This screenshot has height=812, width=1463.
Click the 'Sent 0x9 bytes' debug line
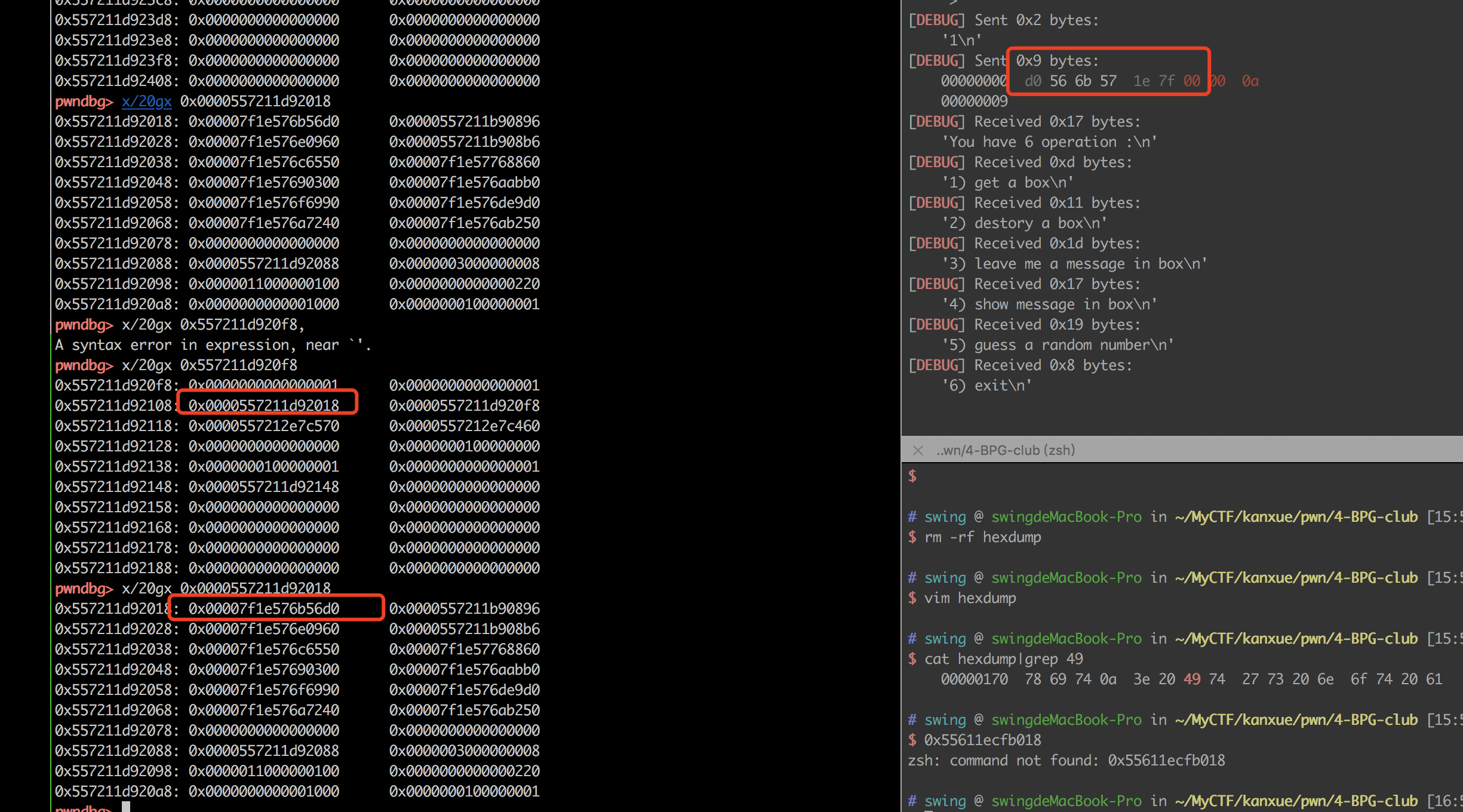[x=1036, y=61]
